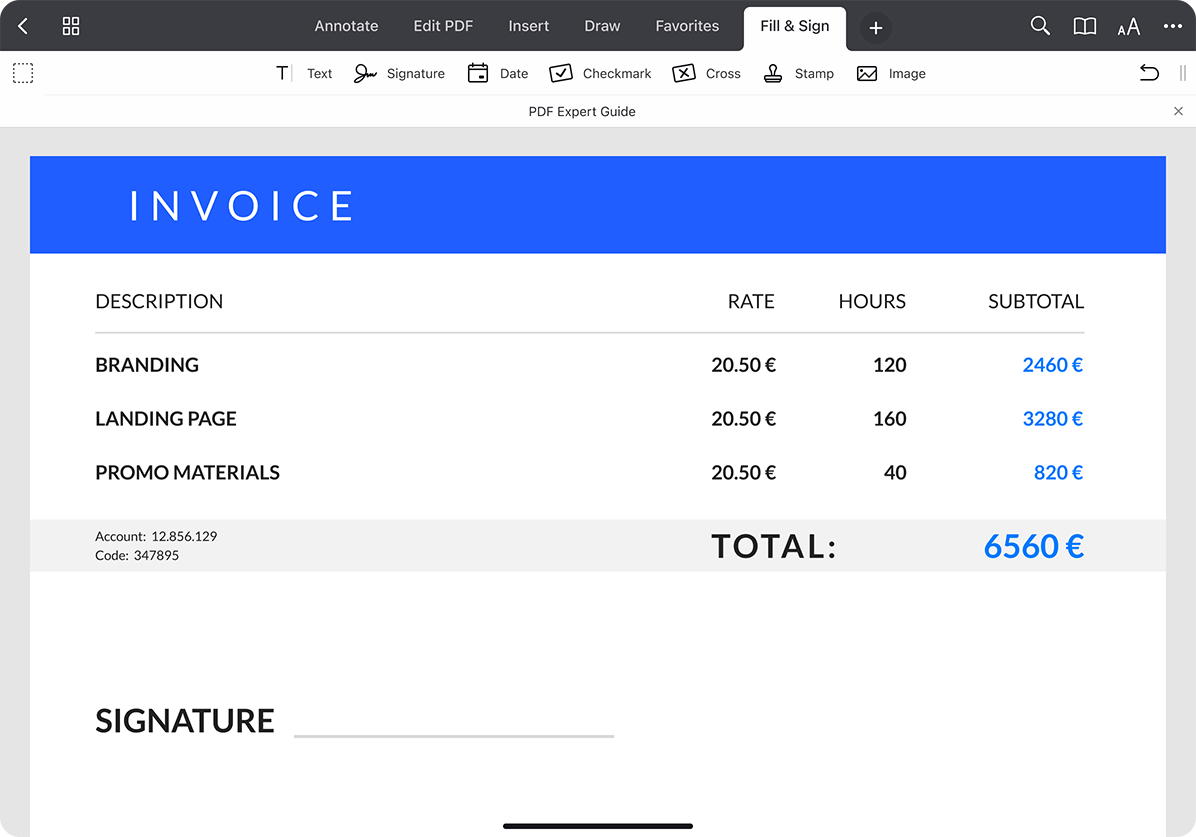
Task: Pick the Cross mark tool
Action: tap(706, 73)
